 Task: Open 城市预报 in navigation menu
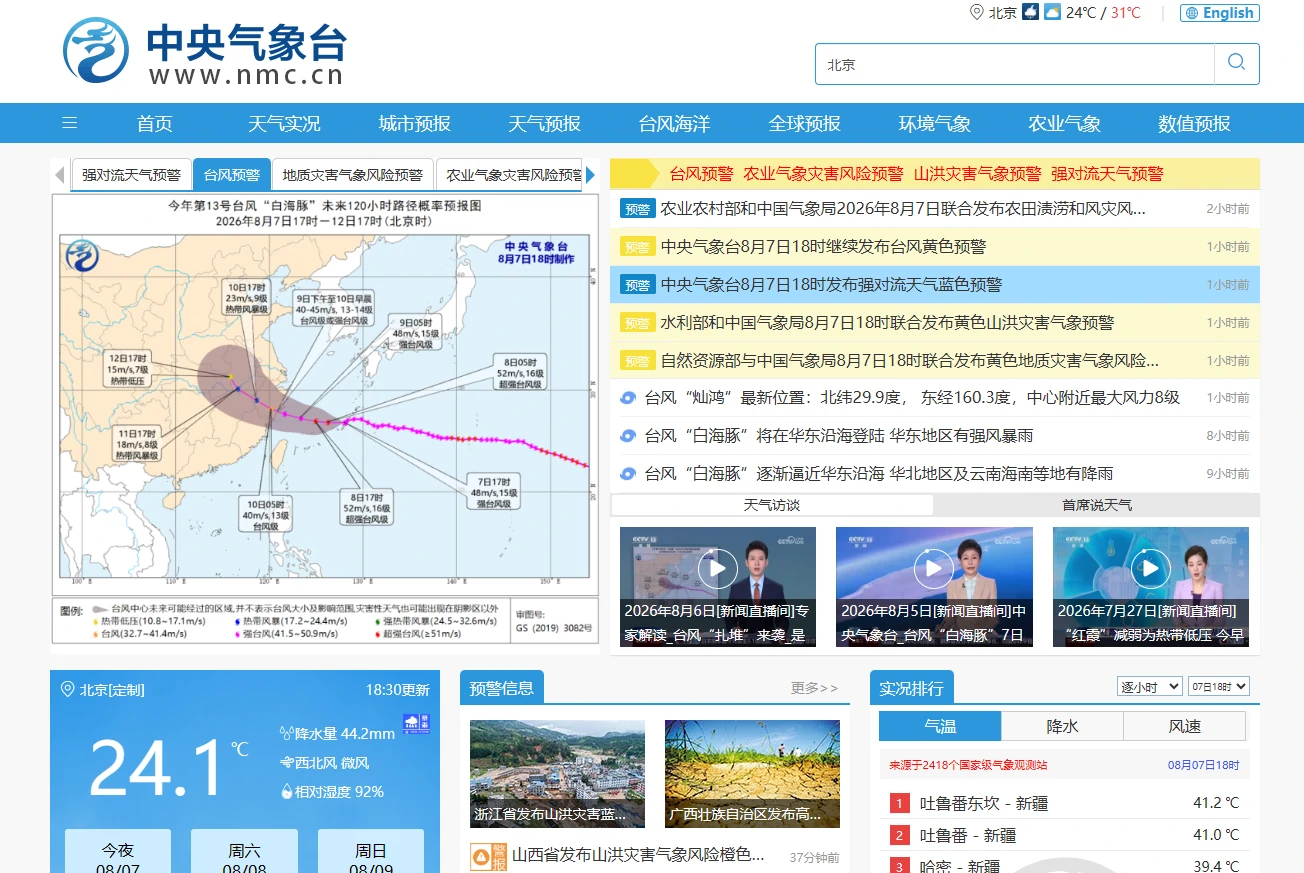point(415,124)
